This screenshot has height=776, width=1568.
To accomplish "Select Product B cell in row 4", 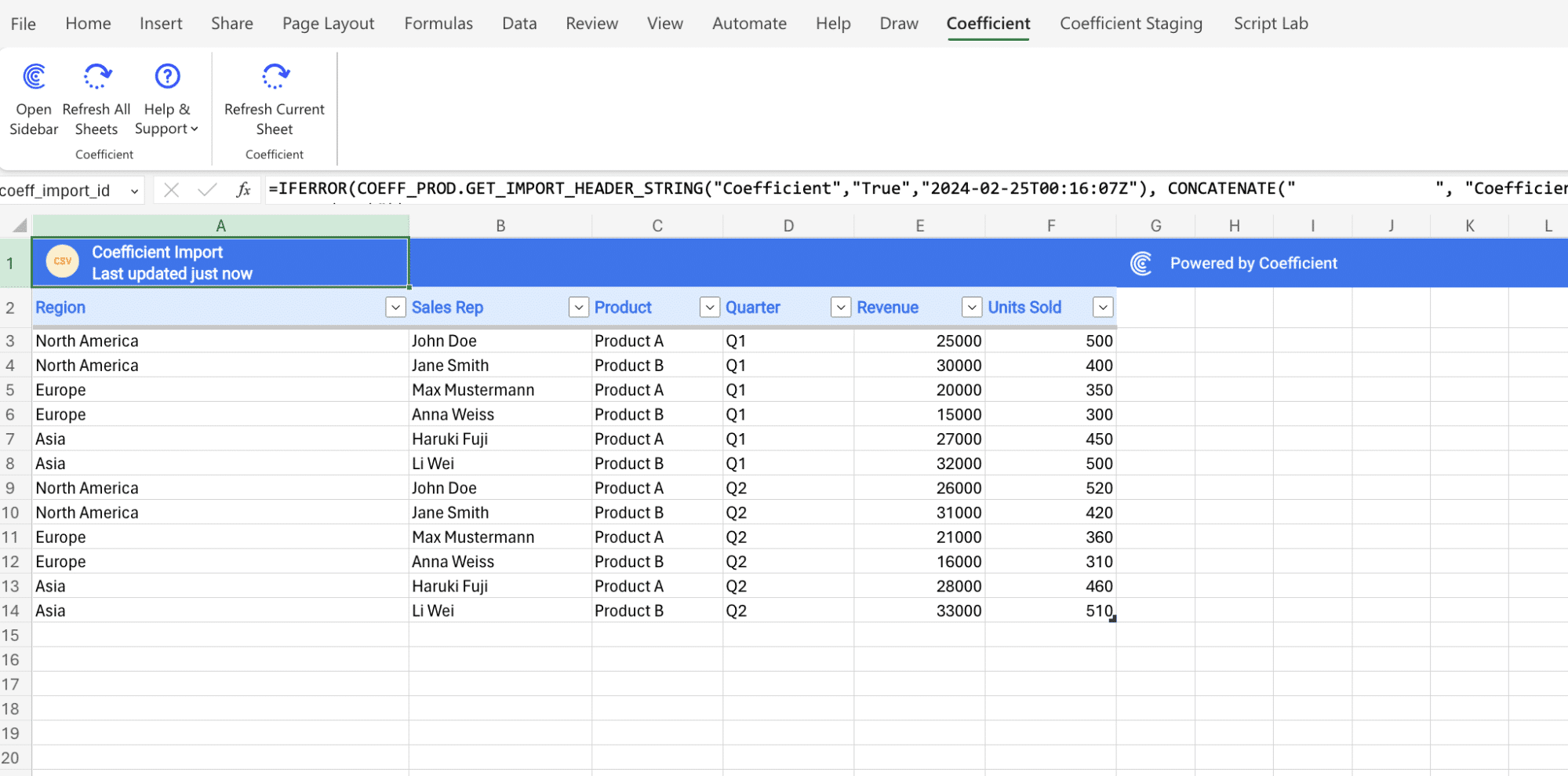I will 657,366.
